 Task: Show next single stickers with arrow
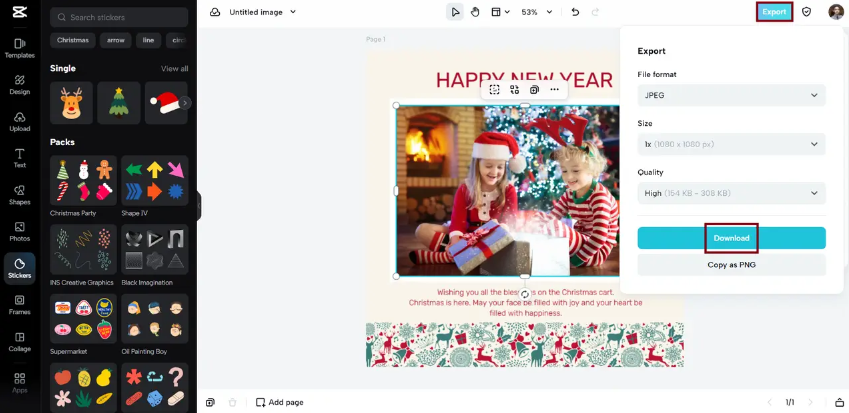[x=185, y=103]
